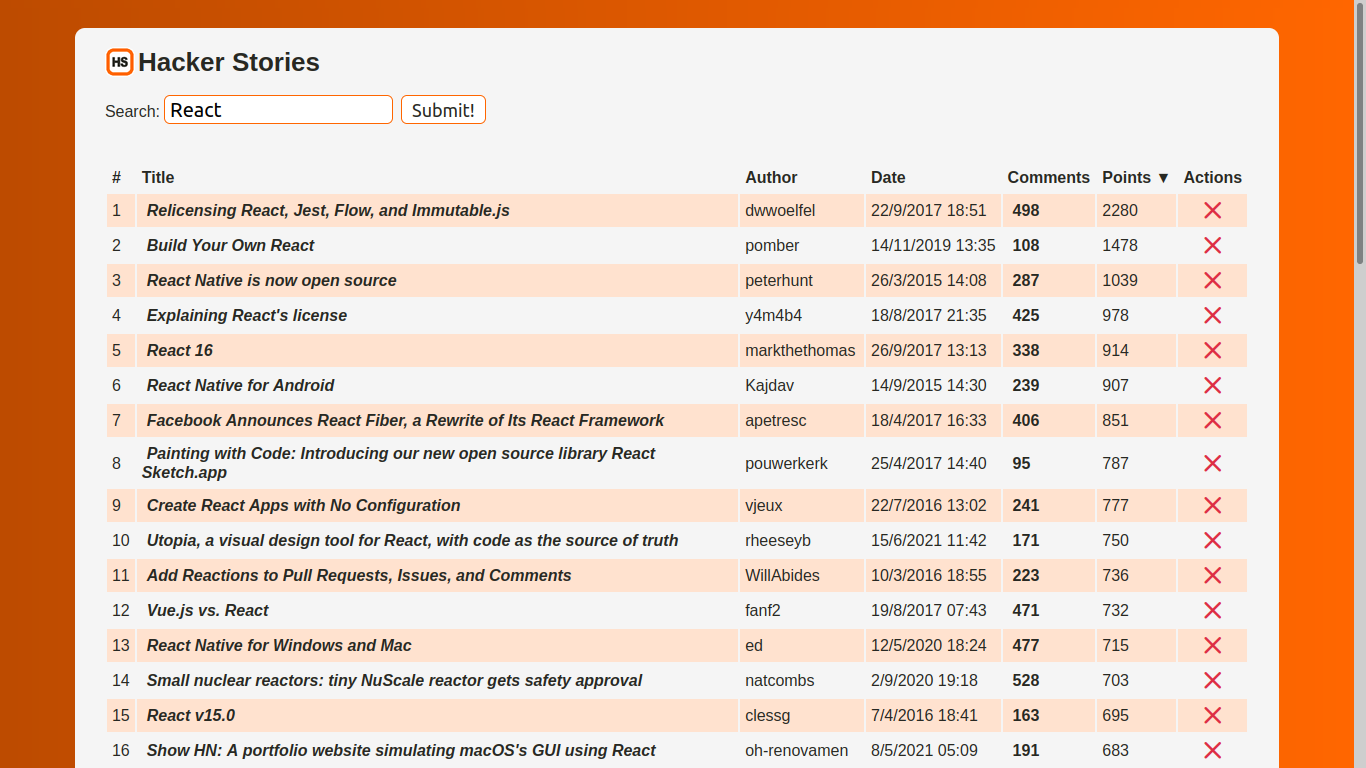The width and height of the screenshot is (1366, 768).
Task: Delete the 'Small nuclear reactors' story
Action: click(1212, 680)
